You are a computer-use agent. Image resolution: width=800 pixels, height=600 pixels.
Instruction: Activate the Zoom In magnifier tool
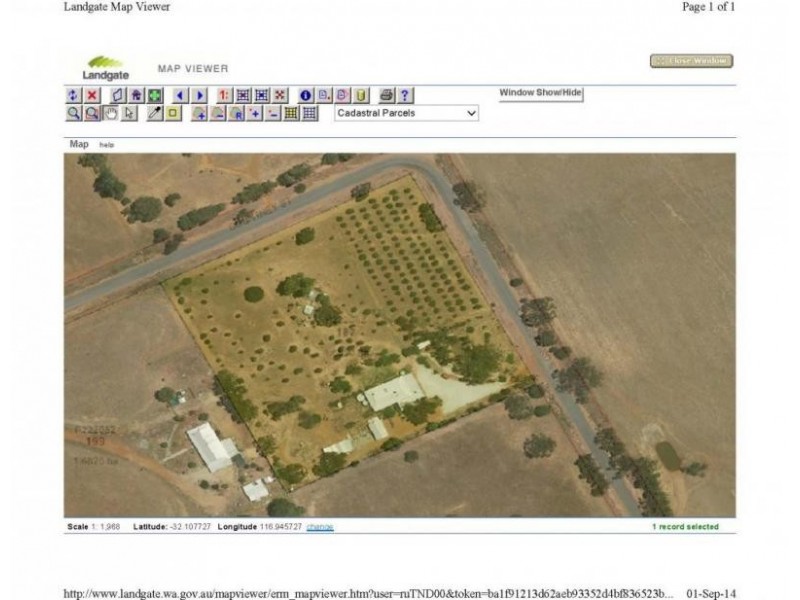71,113
